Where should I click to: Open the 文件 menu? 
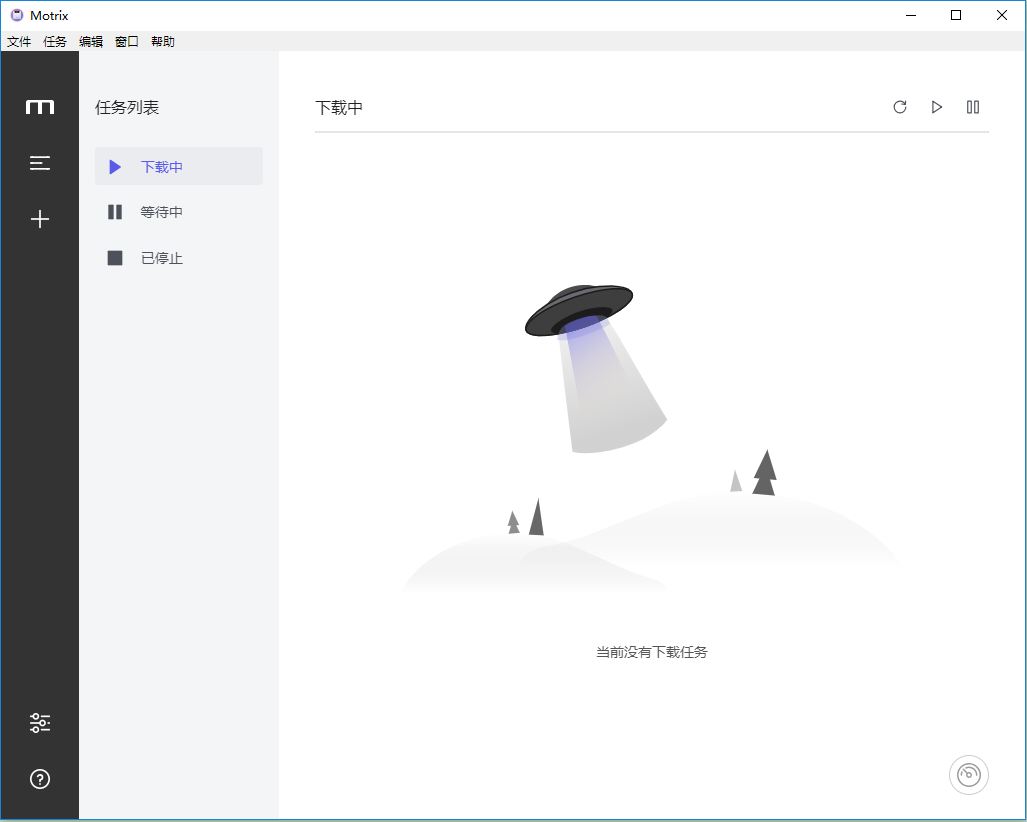click(x=19, y=41)
